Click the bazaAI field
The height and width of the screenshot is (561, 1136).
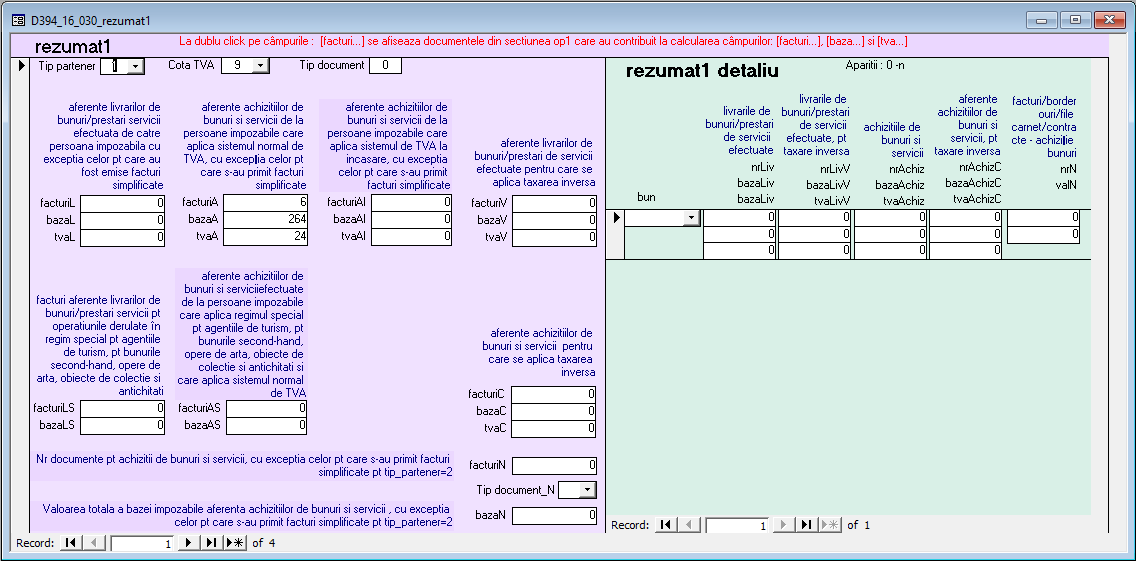(x=410, y=220)
